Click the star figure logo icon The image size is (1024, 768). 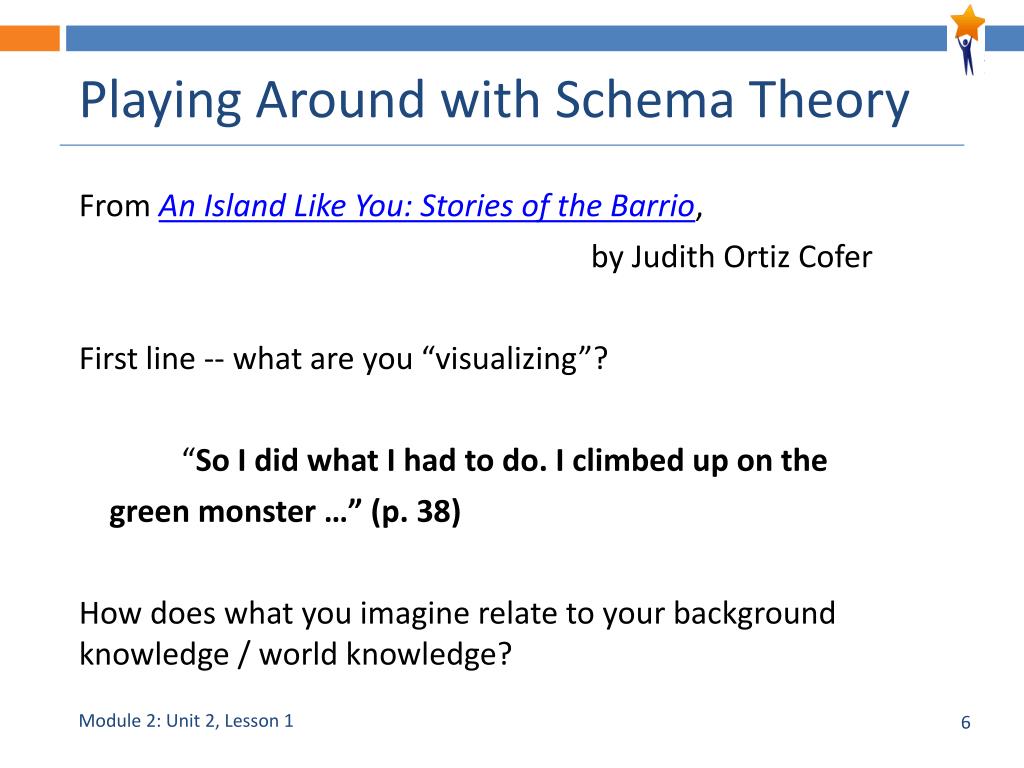click(967, 40)
